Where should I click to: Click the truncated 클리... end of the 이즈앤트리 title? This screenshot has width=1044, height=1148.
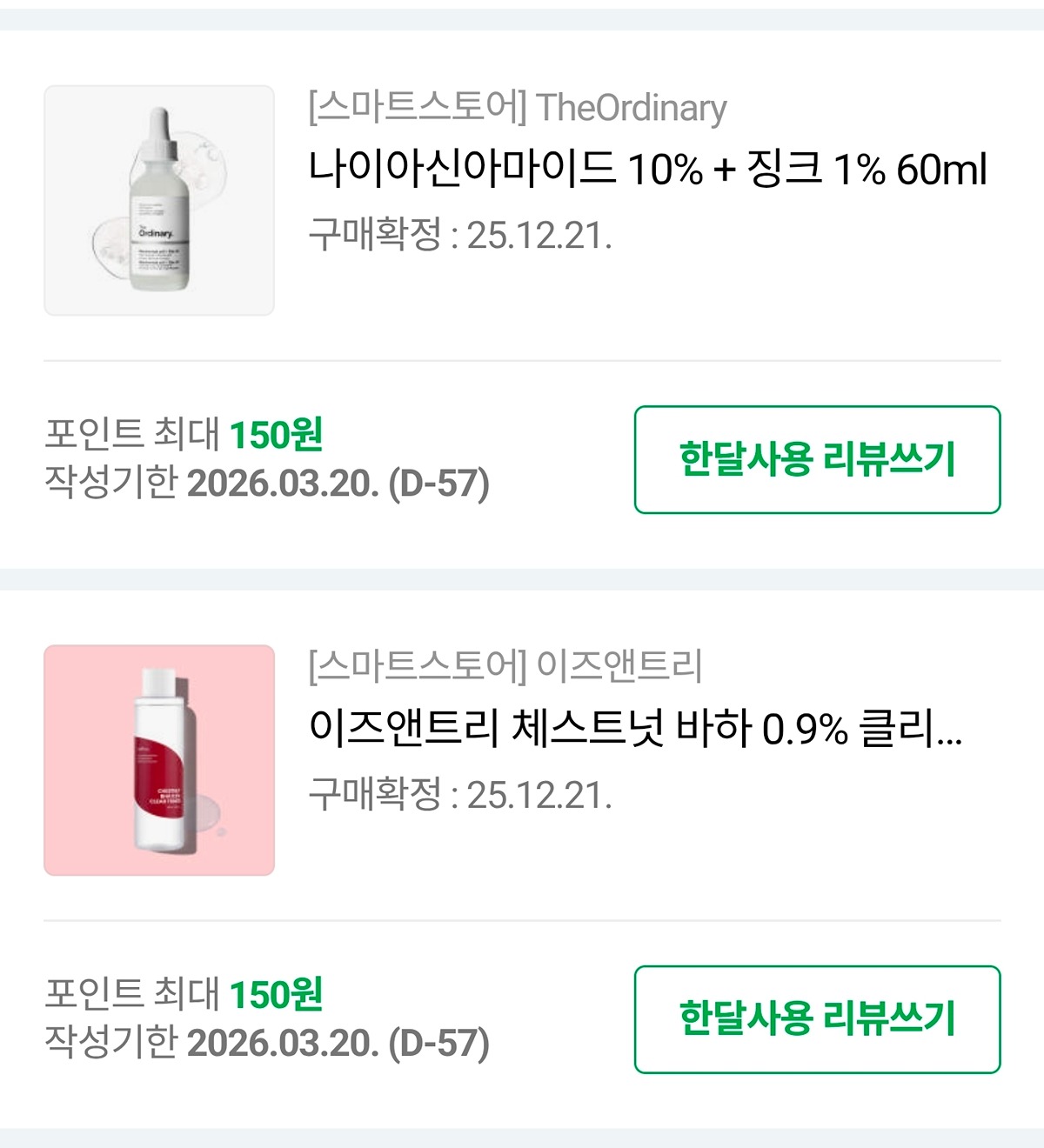[910, 729]
